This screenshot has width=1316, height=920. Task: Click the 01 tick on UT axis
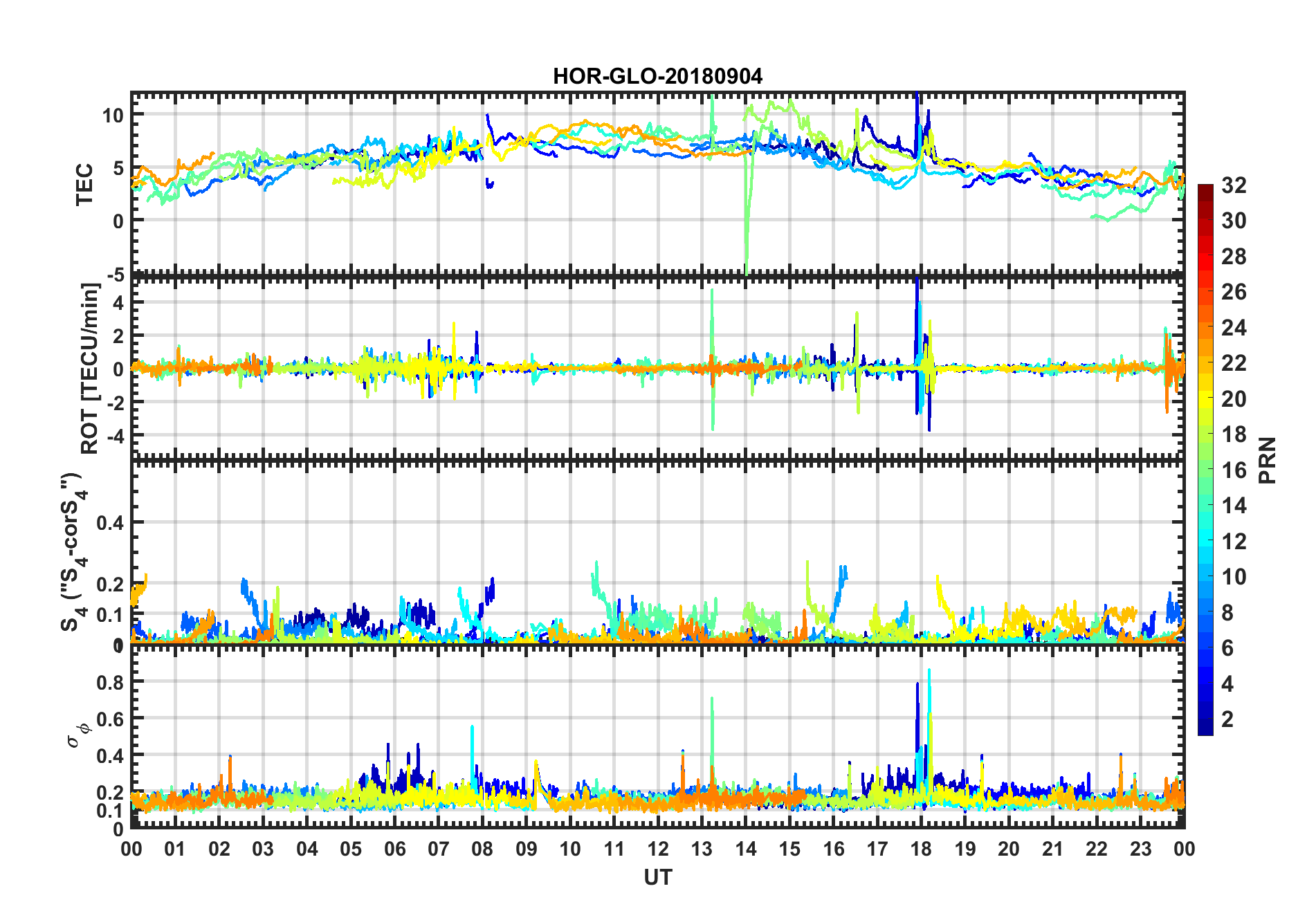175,848
